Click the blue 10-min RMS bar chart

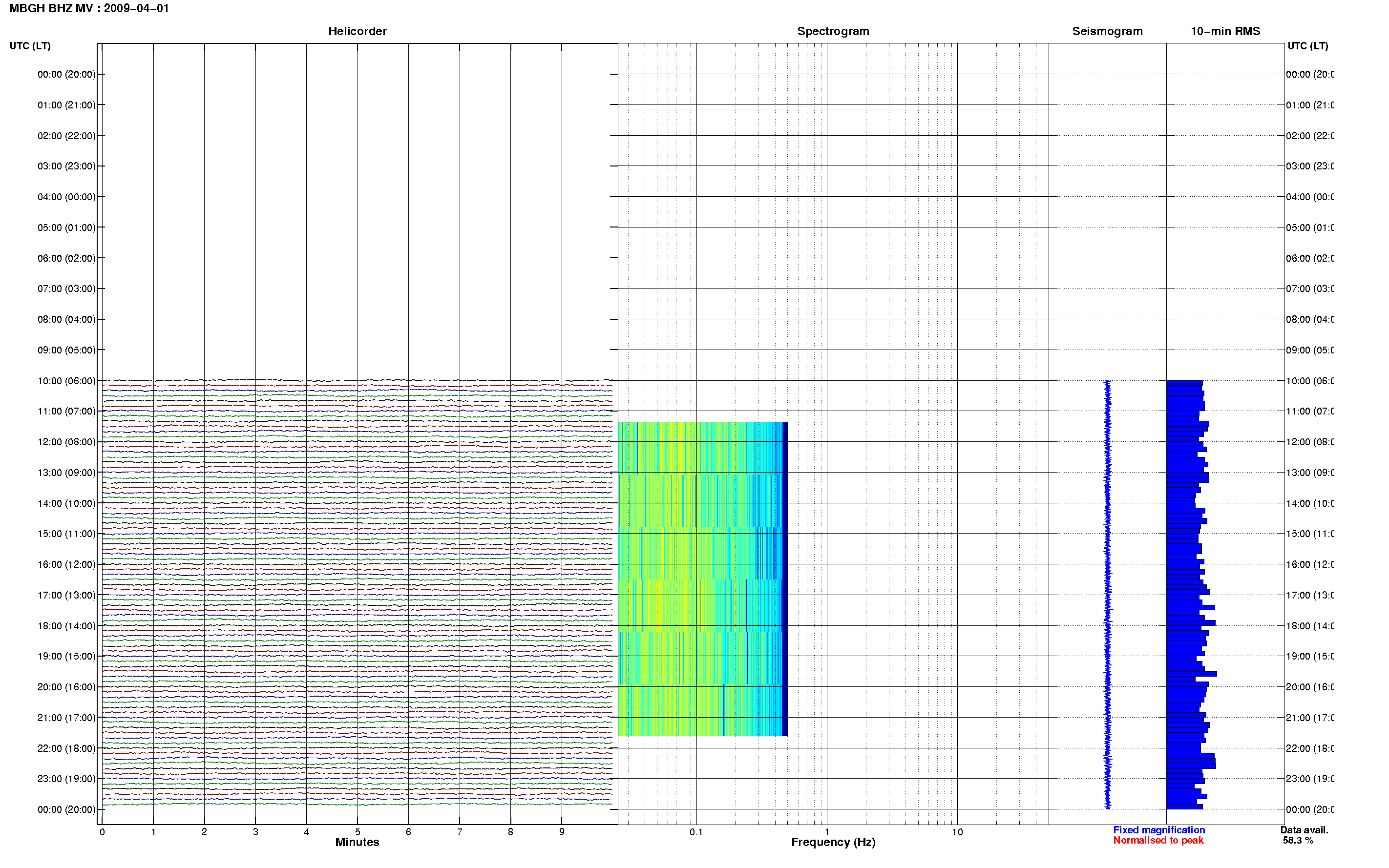[x=1191, y=595]
